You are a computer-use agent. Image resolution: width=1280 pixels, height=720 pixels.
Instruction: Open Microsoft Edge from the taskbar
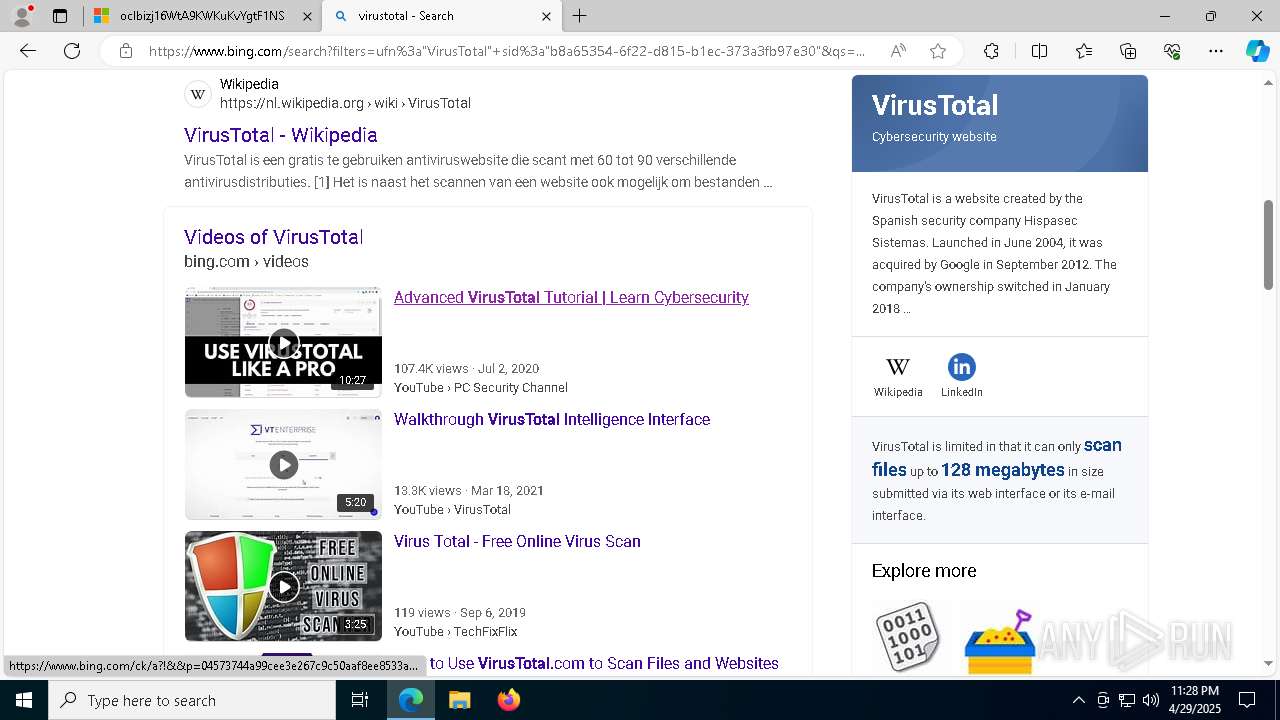pyautogui.click(x=411, y=700)
